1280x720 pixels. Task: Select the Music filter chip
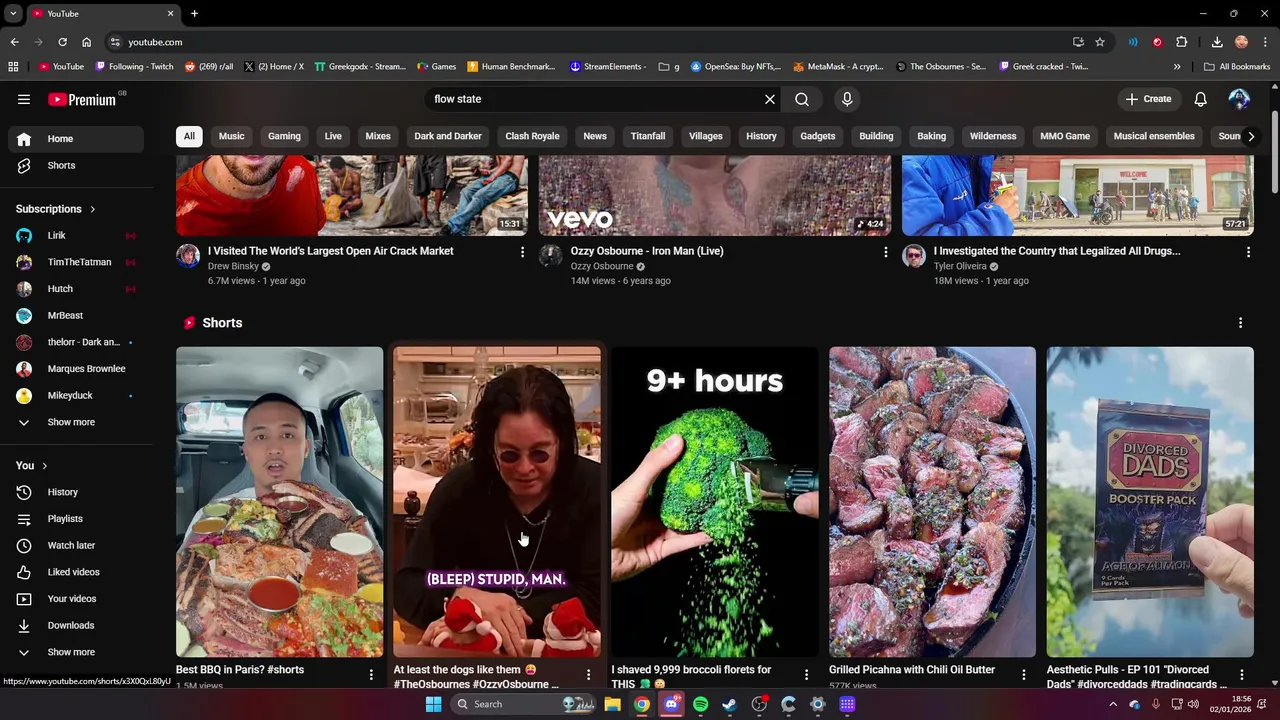231,136
